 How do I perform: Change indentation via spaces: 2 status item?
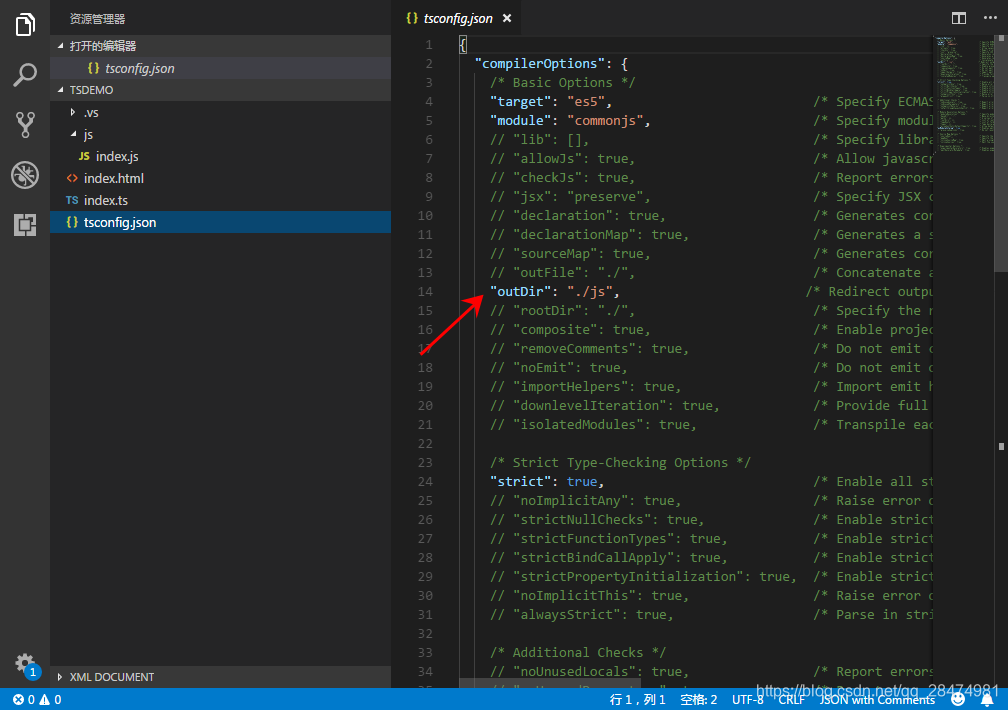(x=699, y=700)
